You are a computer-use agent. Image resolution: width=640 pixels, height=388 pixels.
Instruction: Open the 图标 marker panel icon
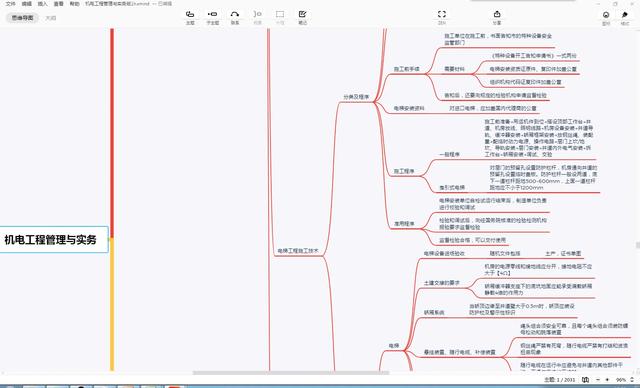point(606,18)
